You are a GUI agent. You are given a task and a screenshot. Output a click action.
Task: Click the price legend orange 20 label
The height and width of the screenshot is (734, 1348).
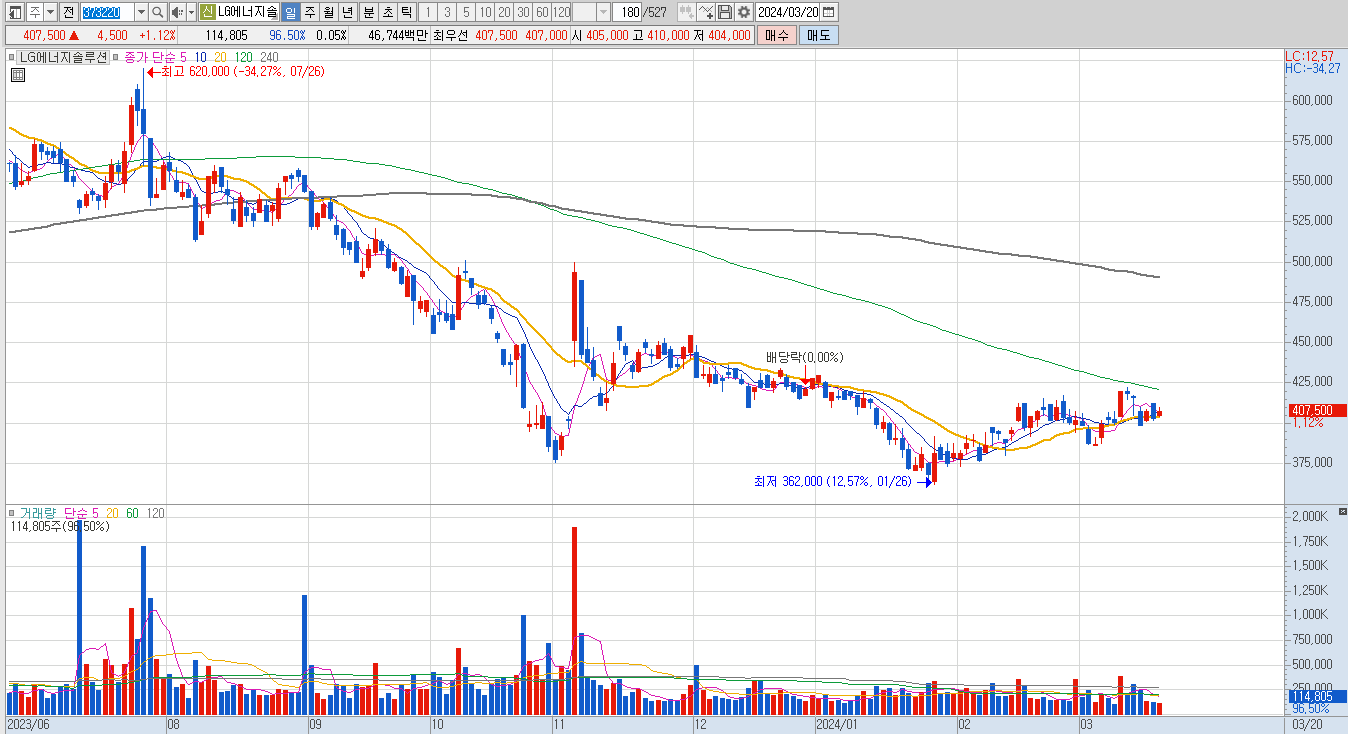point(222,57)
